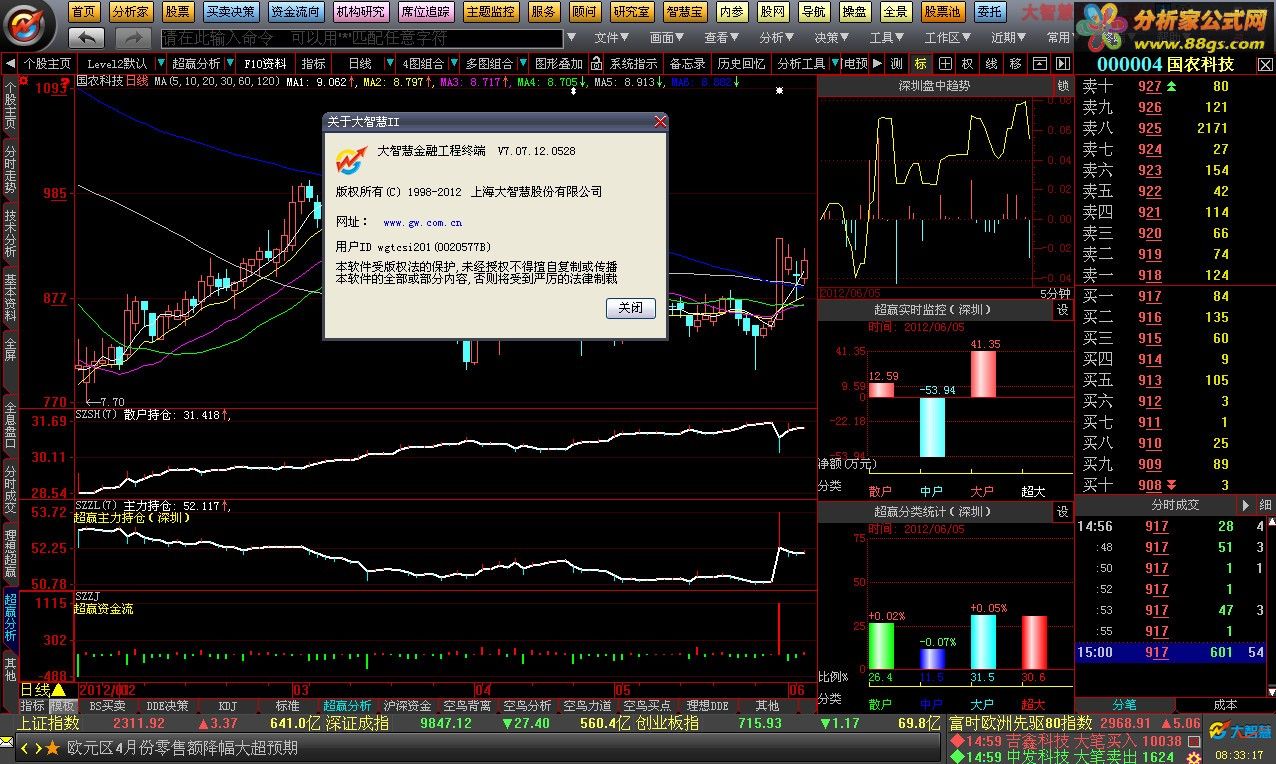Open 资金流向 from the top bar

pos(295,12)
